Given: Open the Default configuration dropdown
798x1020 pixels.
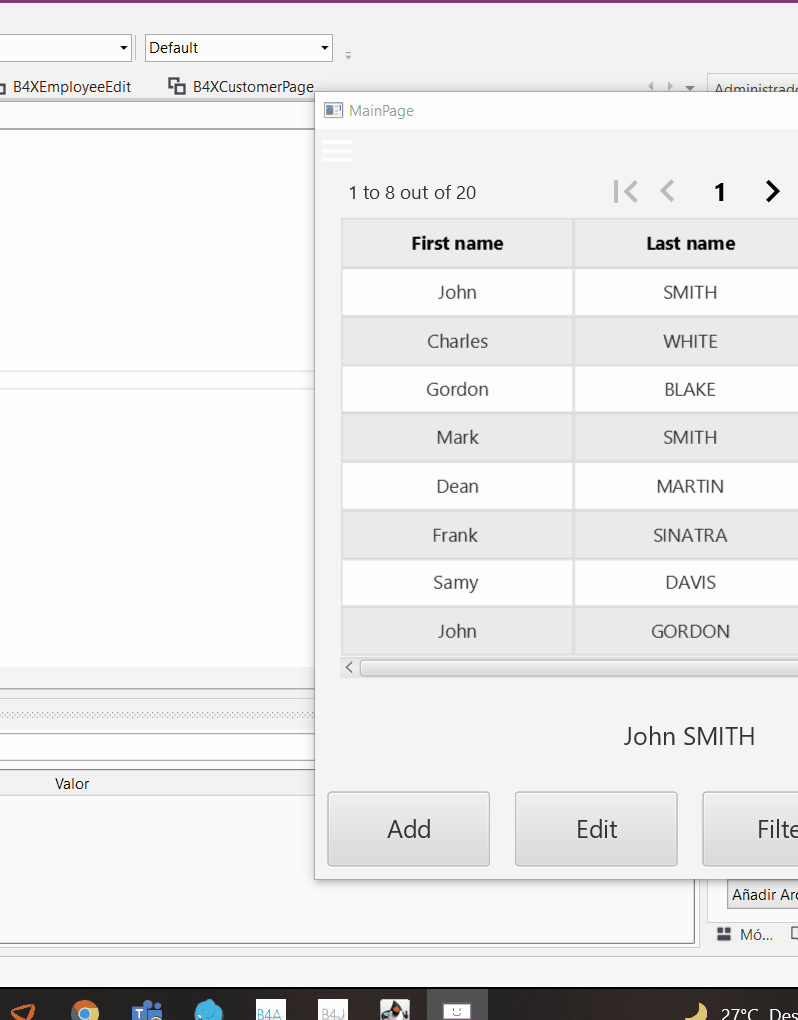Looking at the screenshot, I should [x=239, y=48].
